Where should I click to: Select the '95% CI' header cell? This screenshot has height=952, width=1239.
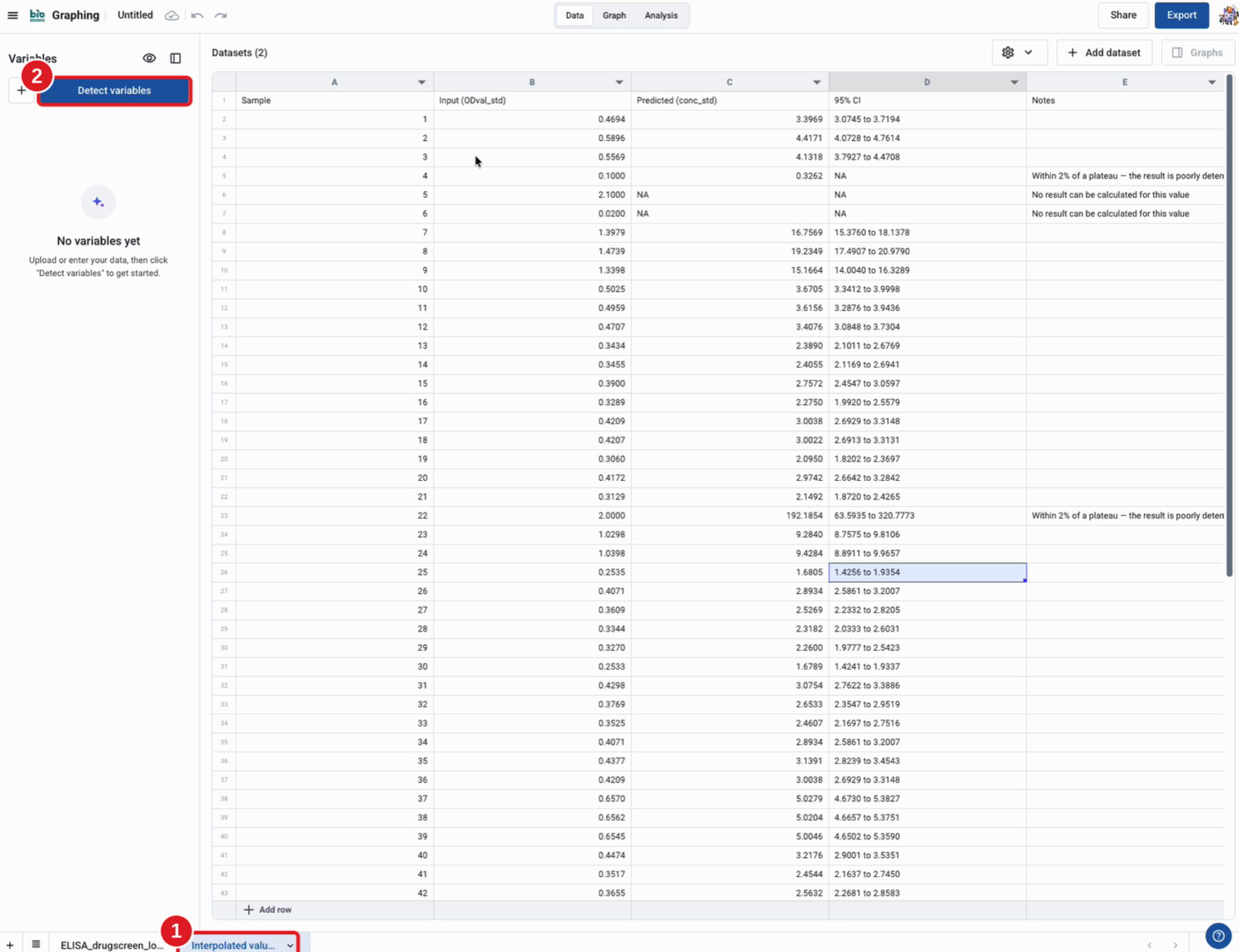[x=927, y=100]
